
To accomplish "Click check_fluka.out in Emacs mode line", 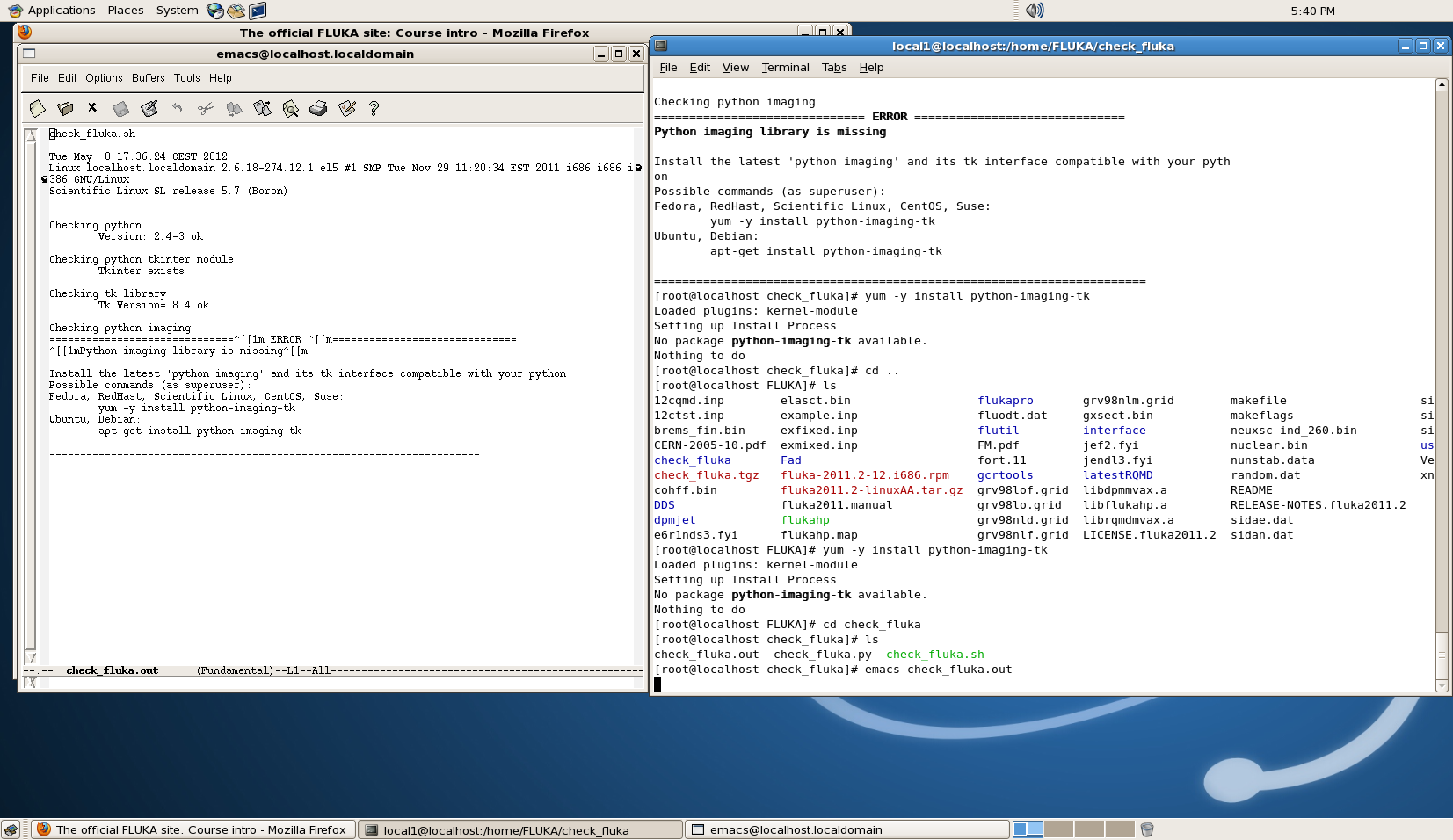I will (113, 670).
